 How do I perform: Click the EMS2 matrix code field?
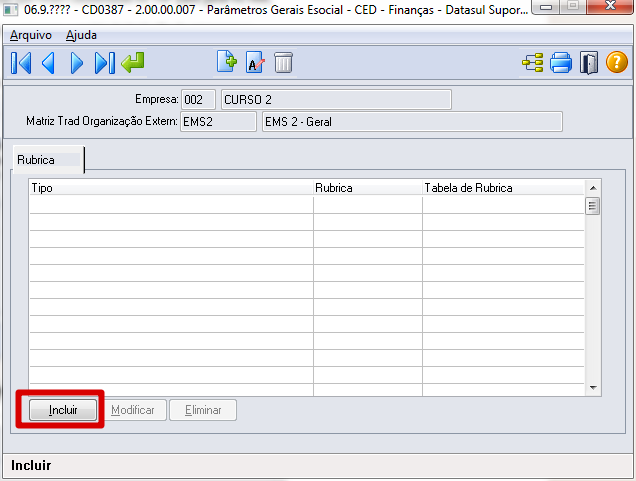218,122
